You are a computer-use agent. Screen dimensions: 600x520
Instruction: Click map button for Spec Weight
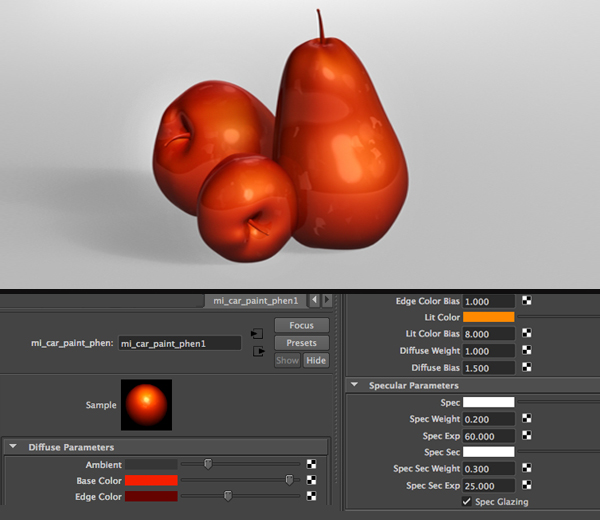[527, 418]
